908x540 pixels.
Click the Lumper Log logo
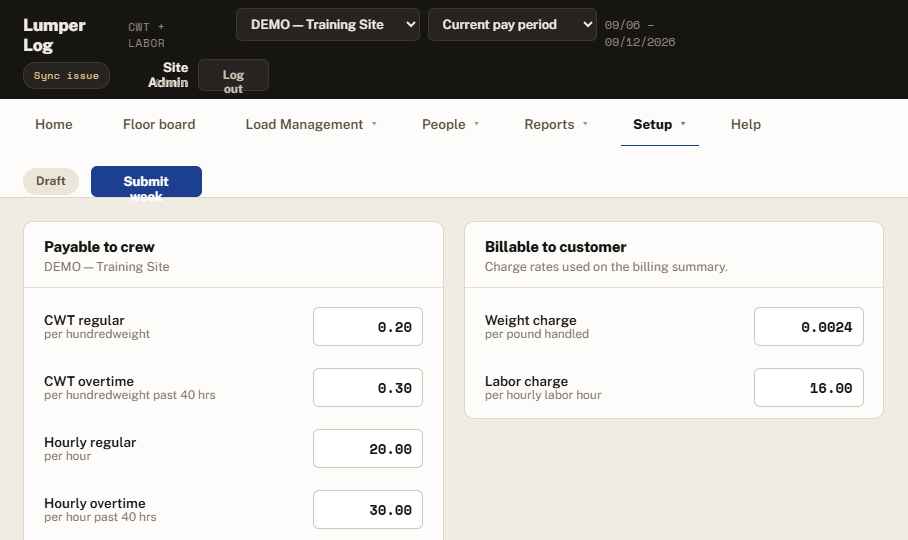(x=54, y=35)
